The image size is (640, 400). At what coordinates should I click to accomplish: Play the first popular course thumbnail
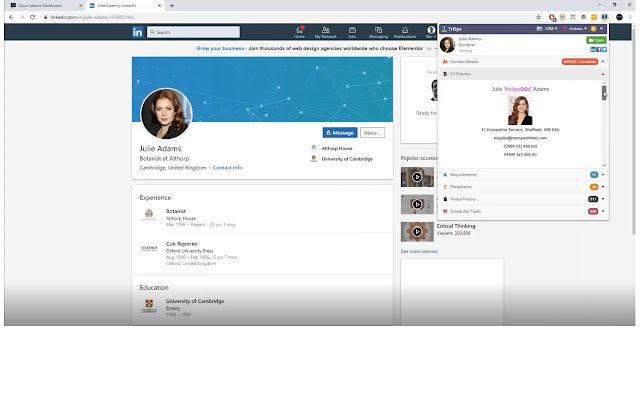tap(417, 177)
